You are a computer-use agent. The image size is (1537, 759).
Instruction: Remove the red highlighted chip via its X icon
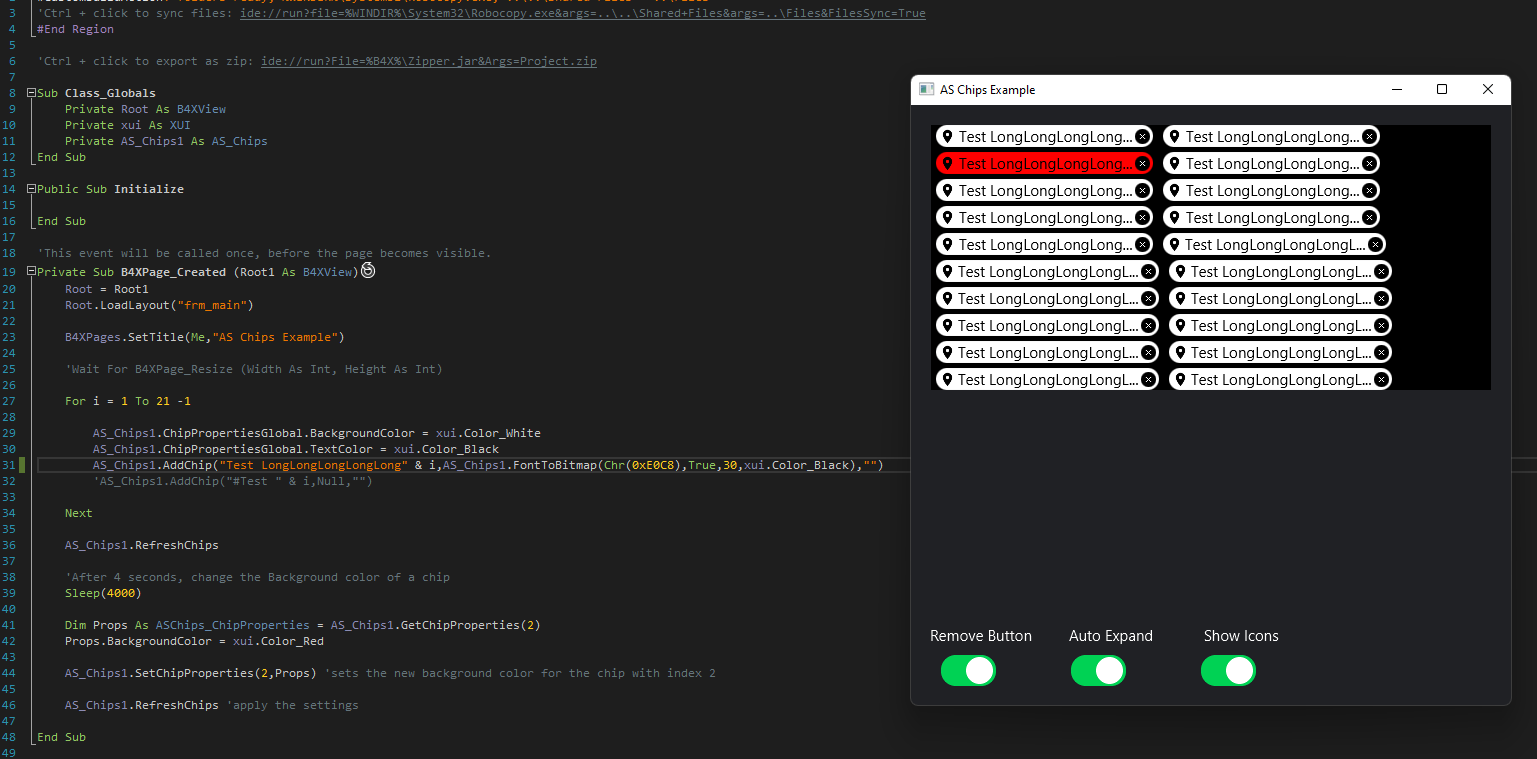pos(1142,163)
